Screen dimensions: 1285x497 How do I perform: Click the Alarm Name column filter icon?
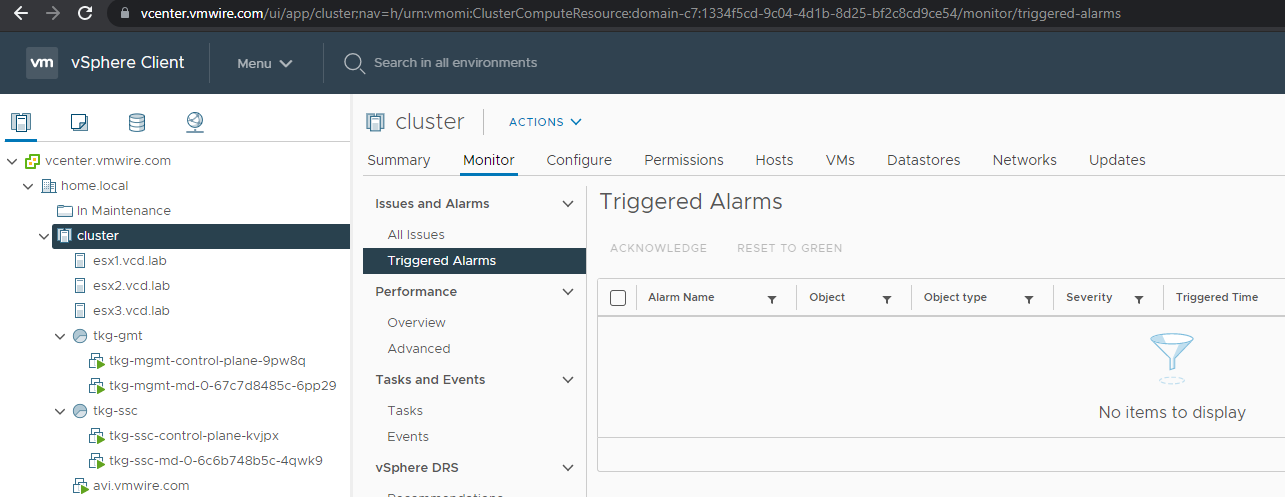(x=772, y=299)
